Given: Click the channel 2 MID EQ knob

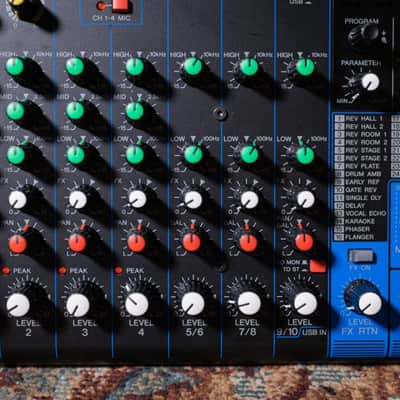Looking at the screenshot, I should [15, 111].
